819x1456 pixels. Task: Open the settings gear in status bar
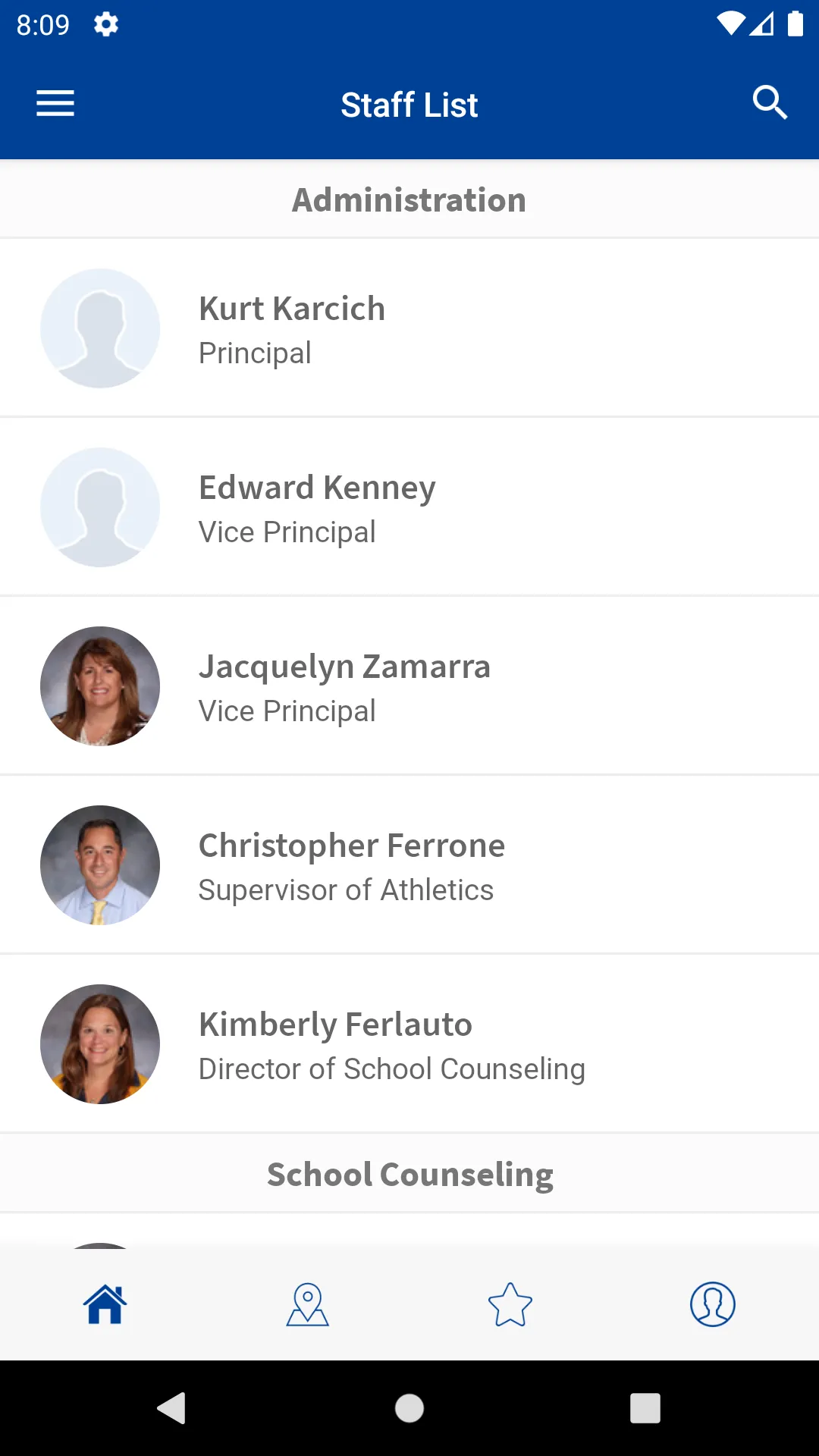pos(106,25)
